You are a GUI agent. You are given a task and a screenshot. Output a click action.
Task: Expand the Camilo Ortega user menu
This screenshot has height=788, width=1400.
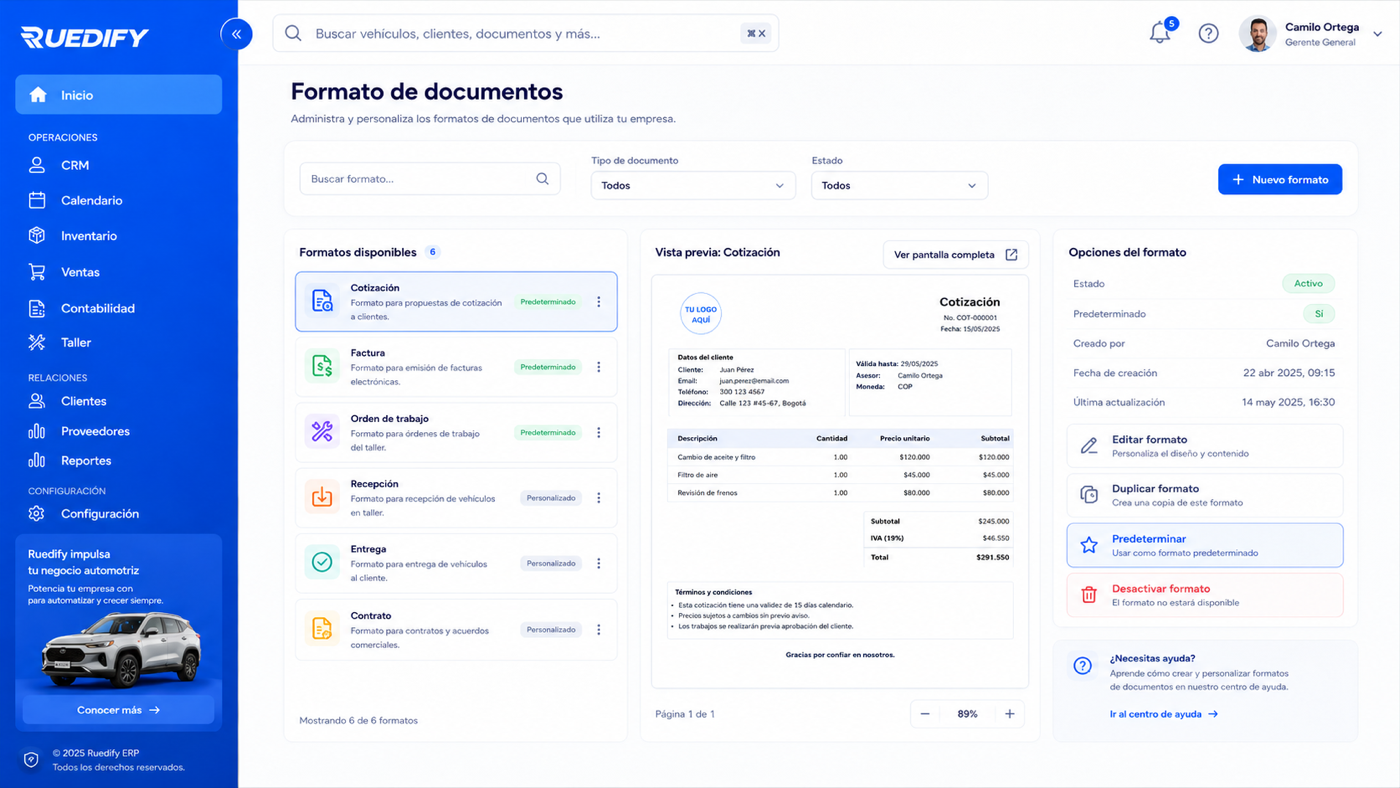pyautogui.click(x=1377, y=34)
